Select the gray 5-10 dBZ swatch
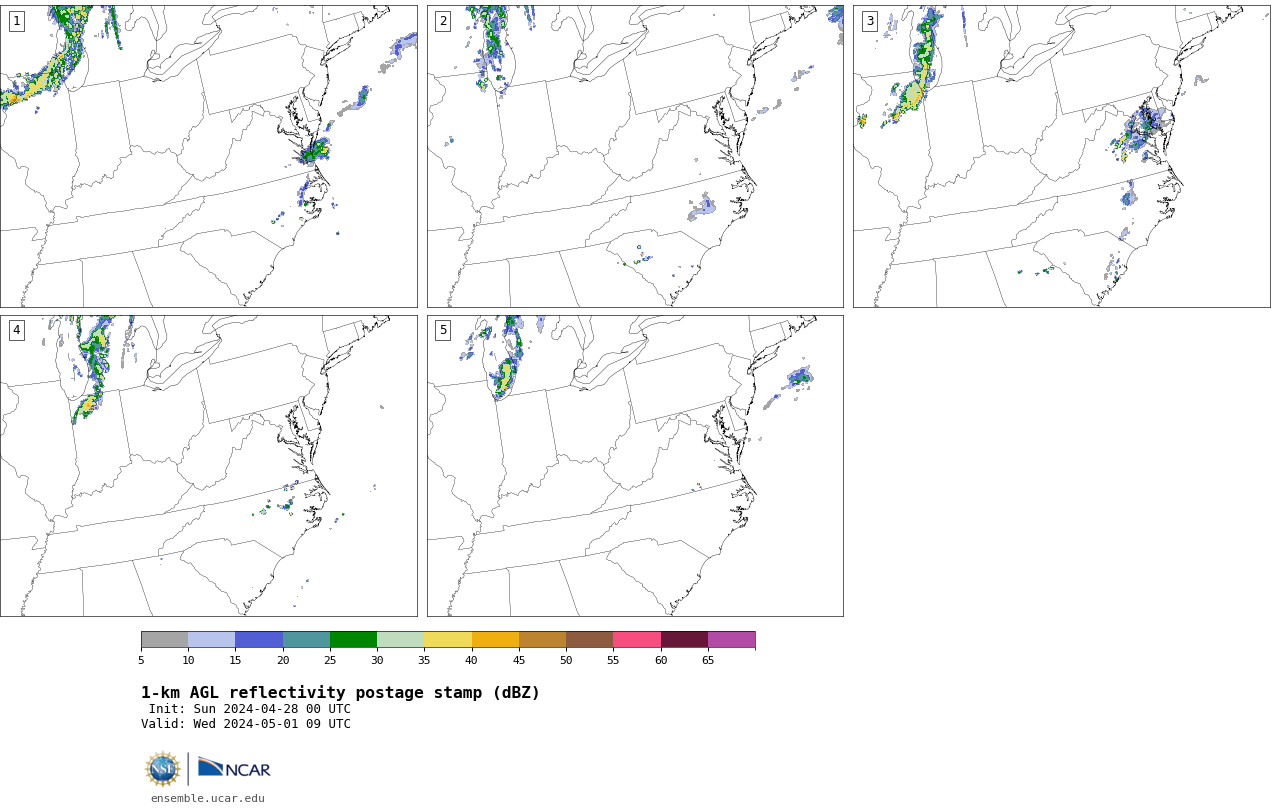The image size is (1280, 809). (164, 640)
